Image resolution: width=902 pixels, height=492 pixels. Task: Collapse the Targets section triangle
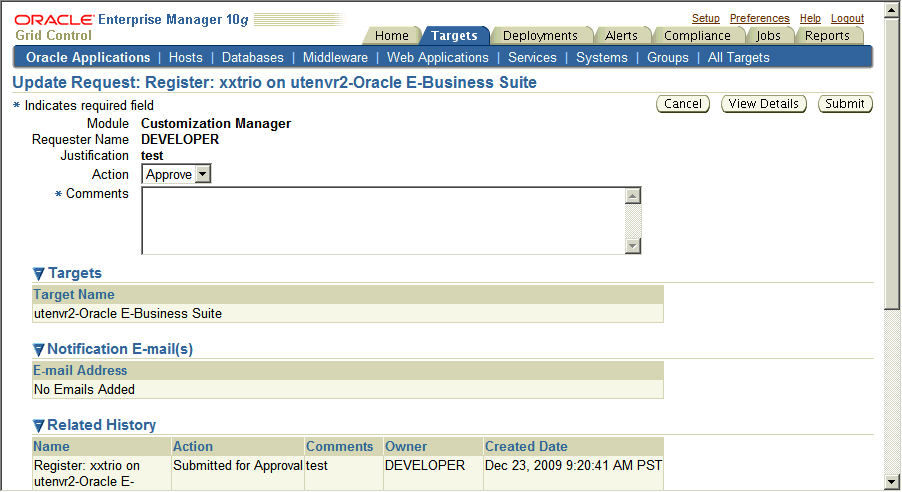point(39,274)
